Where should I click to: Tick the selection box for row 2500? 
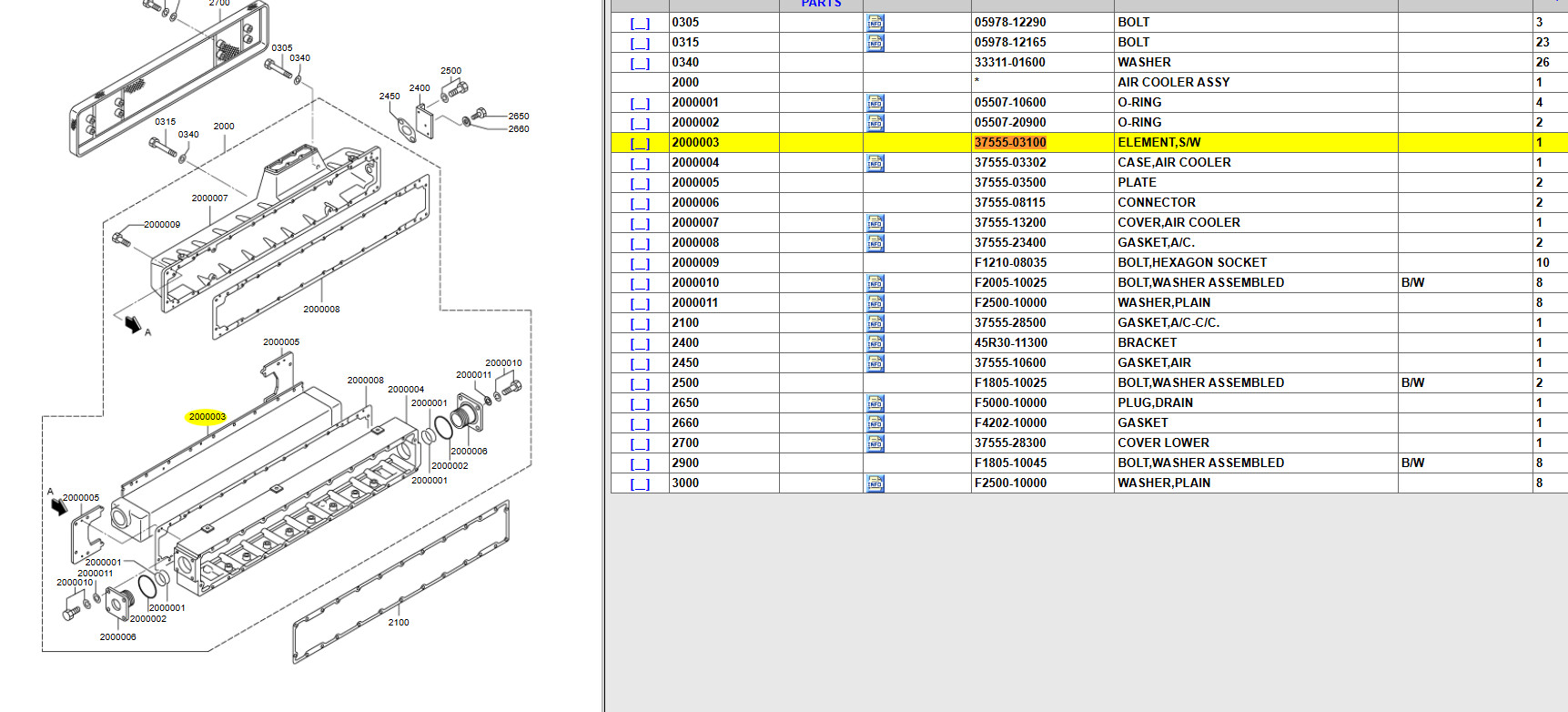pos(640,384)
